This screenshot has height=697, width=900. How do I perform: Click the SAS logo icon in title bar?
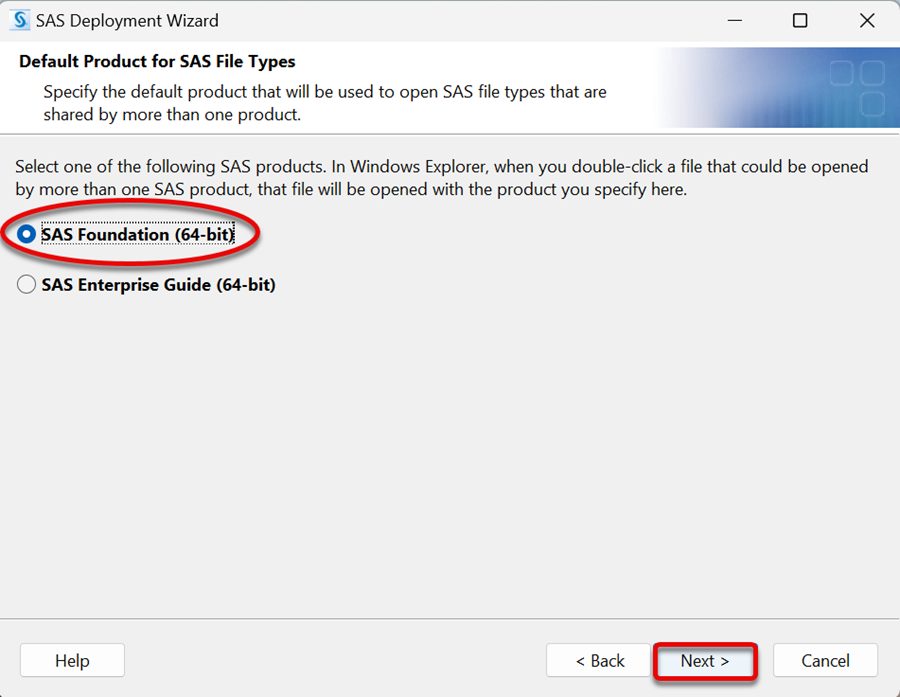(x=20, y=20)
